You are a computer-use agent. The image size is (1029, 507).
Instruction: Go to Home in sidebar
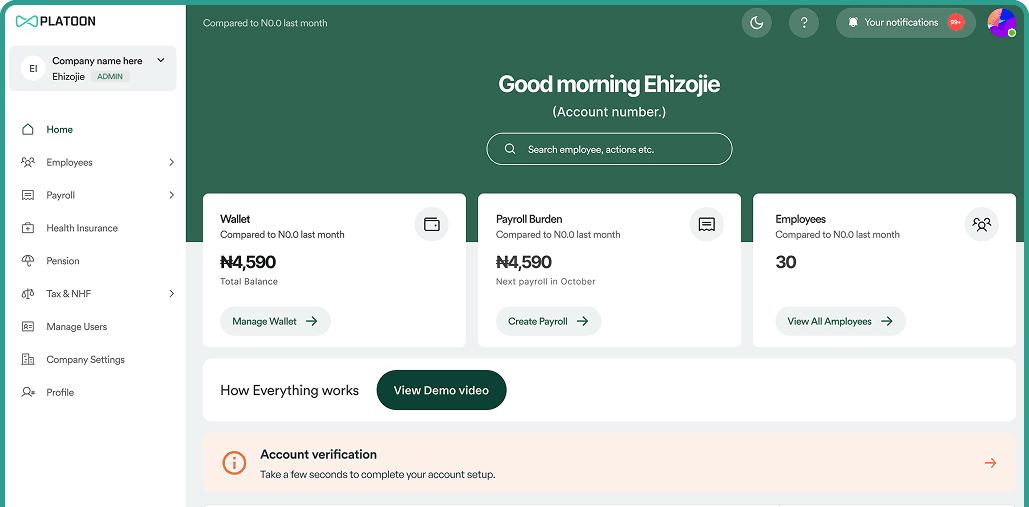(59, 129)
